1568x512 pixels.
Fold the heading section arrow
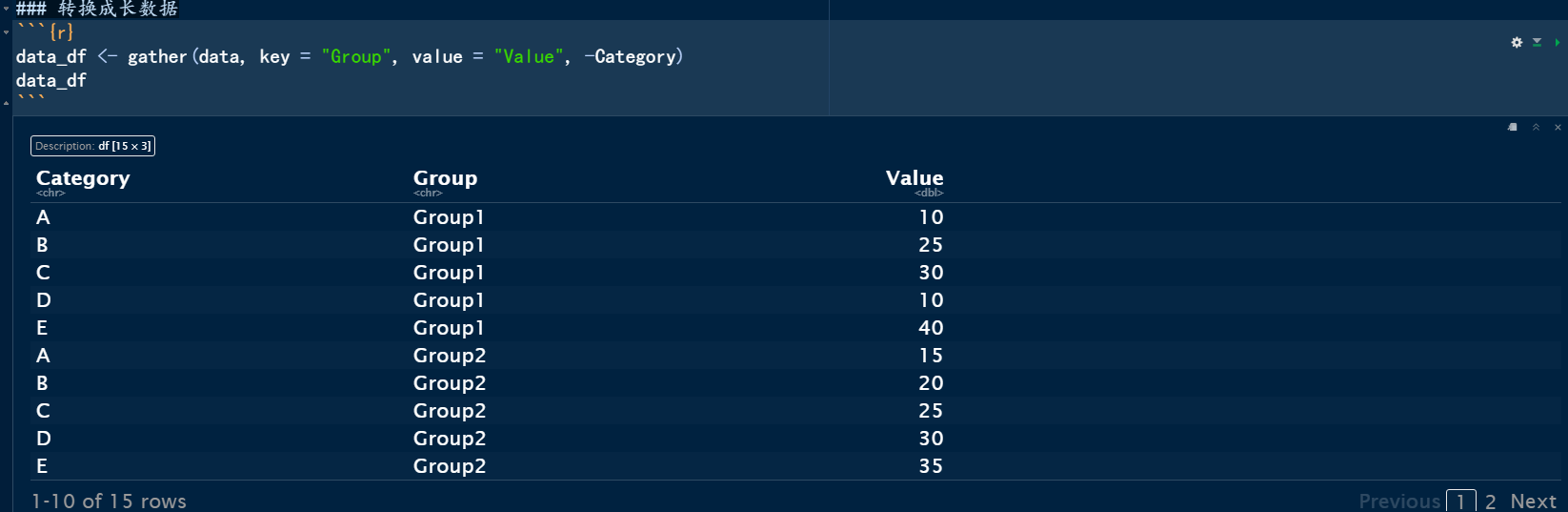(6, 9)
